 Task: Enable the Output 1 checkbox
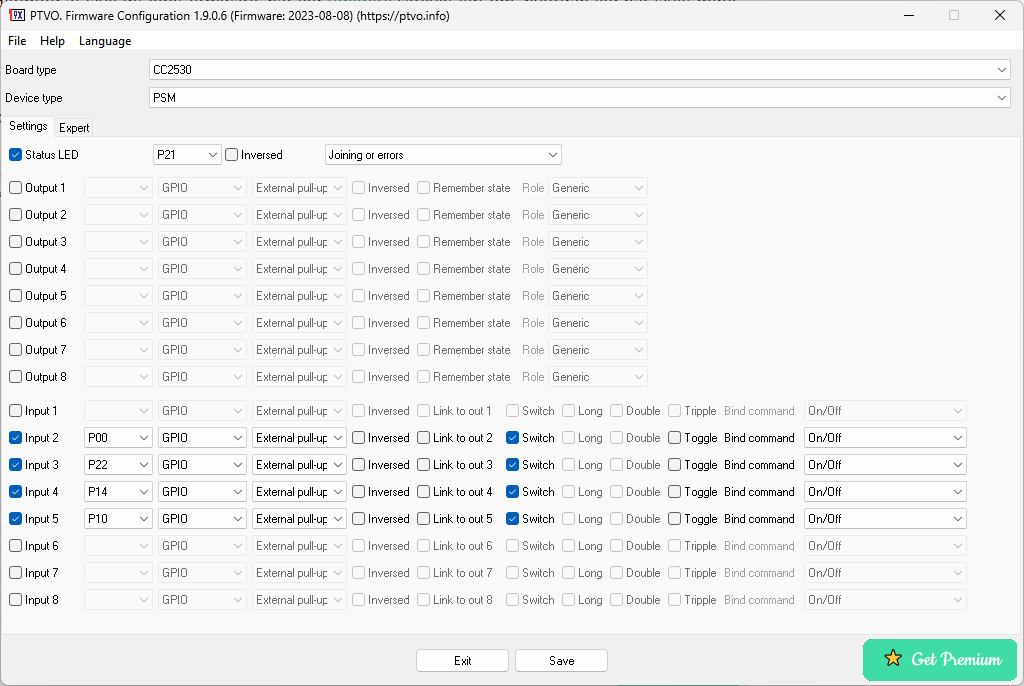point(16,188)
